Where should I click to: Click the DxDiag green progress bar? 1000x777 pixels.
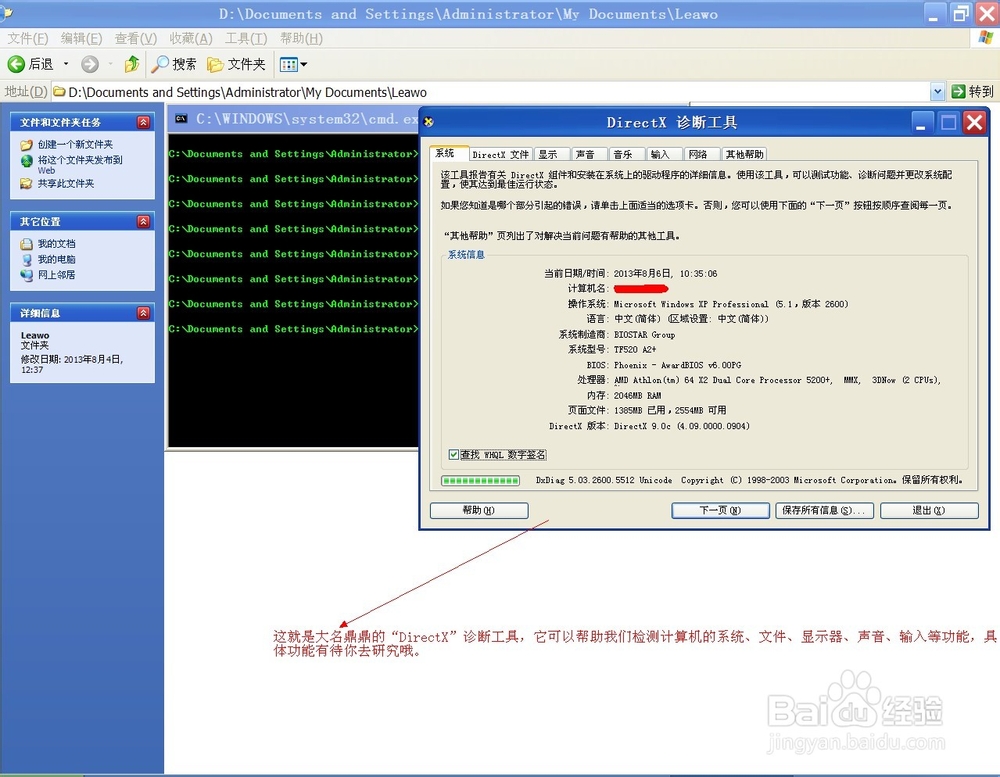coord(480,480)
